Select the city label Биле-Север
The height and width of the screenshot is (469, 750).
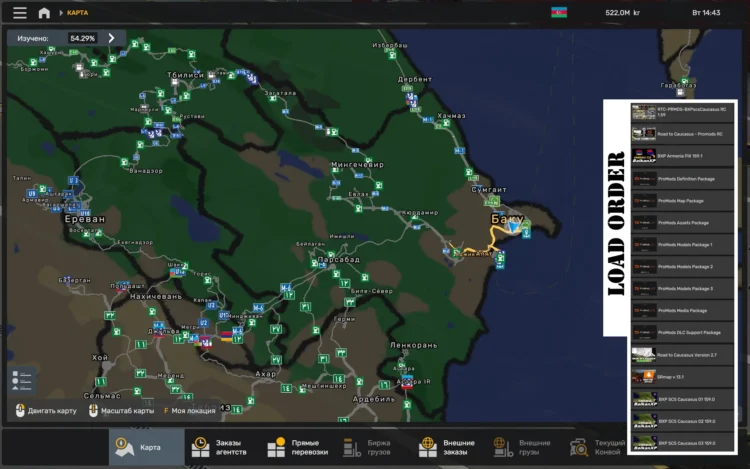tap(372, 291)
